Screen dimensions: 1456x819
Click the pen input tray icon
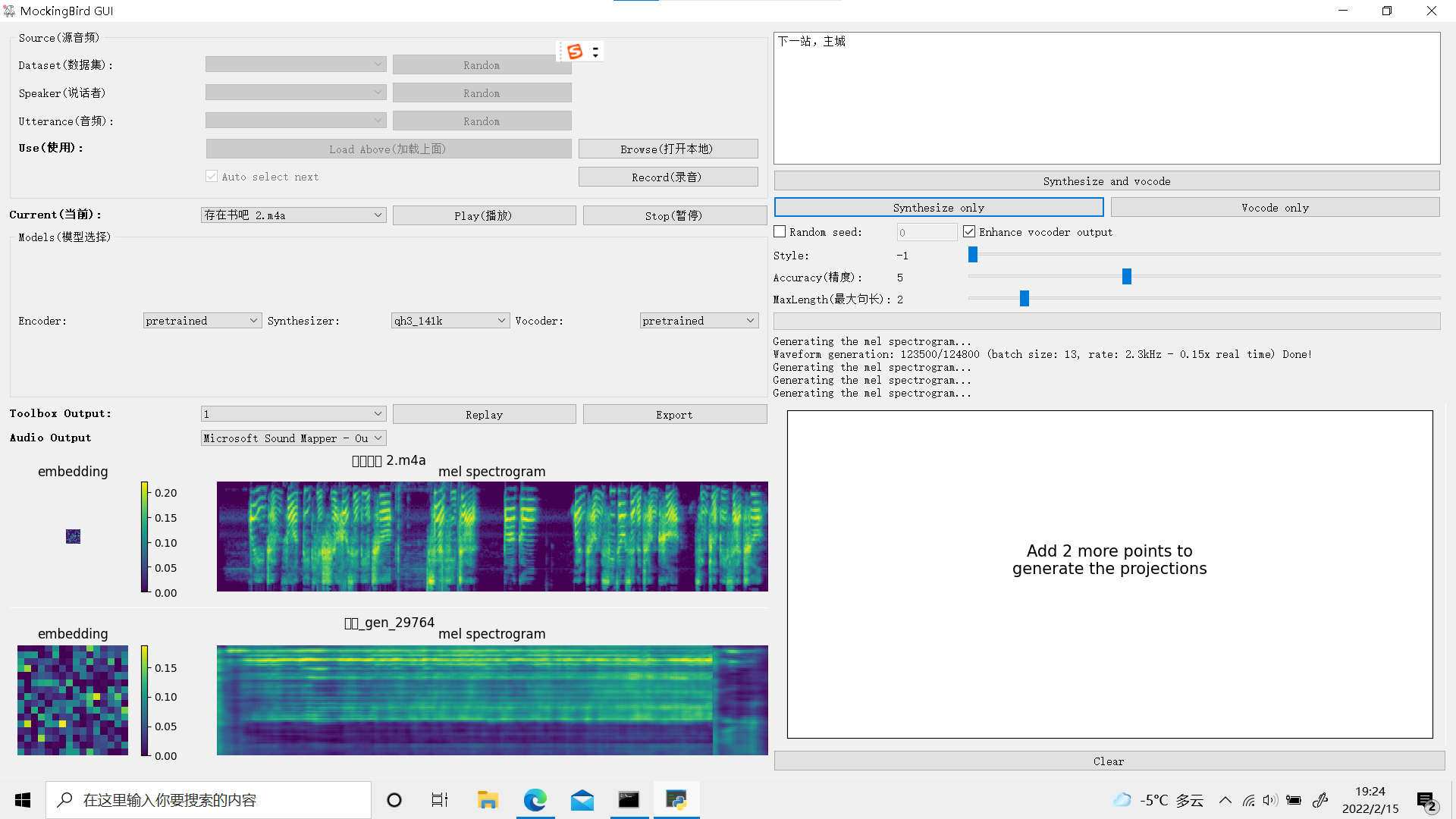tap(1320, 800)
